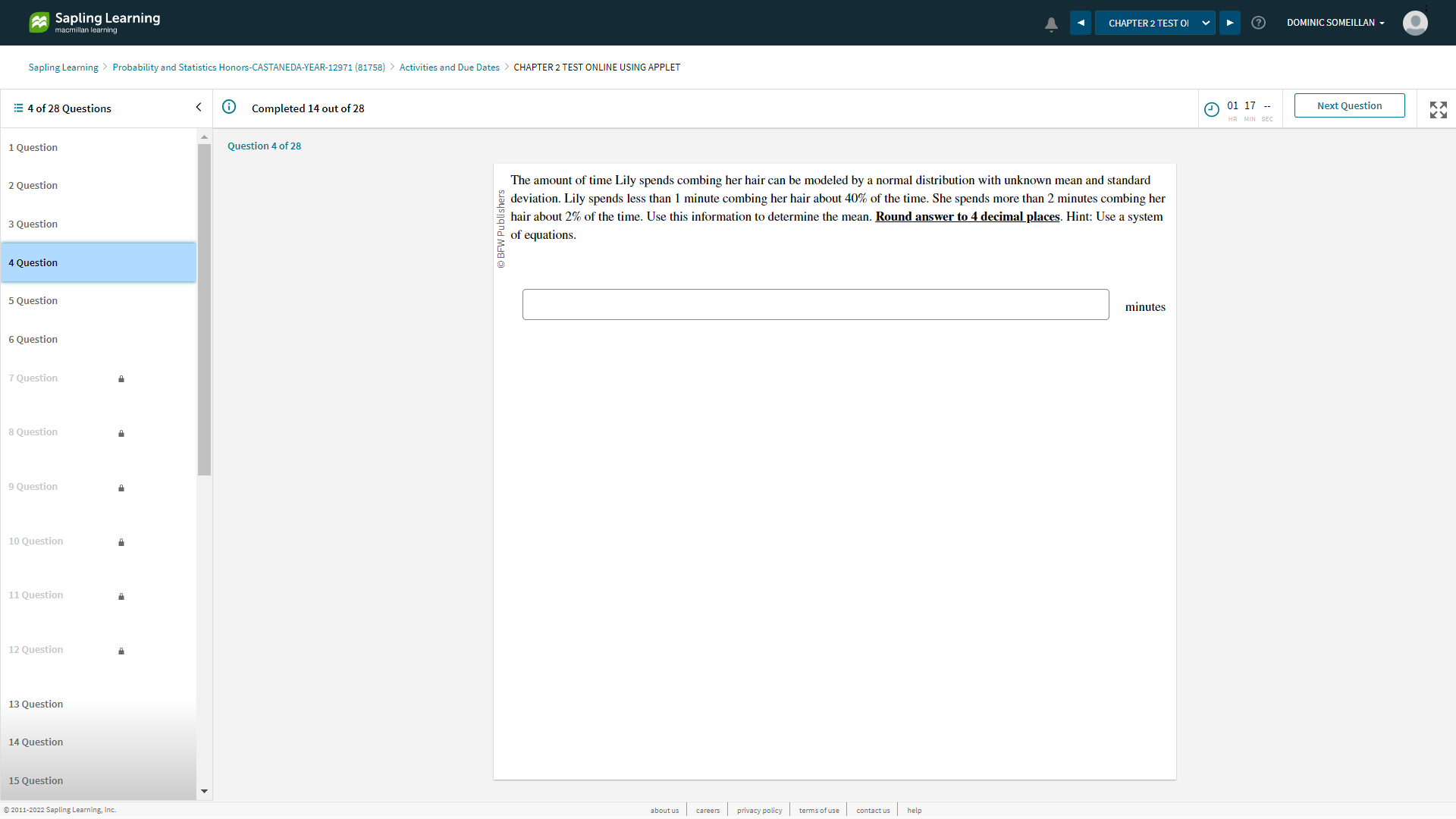Open the help question mark icon

point(1258,23)
